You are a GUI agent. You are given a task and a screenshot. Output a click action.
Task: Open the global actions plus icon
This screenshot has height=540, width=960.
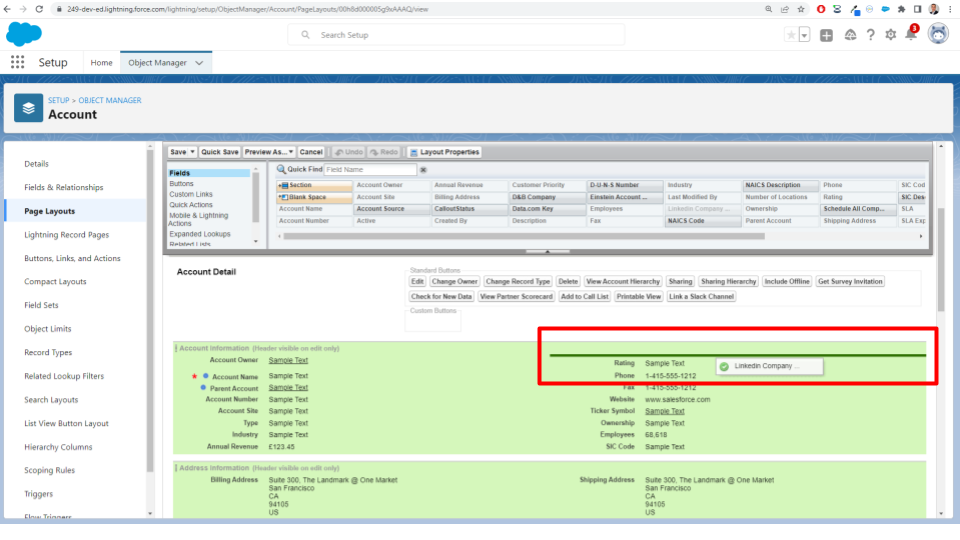pos(827,35)
